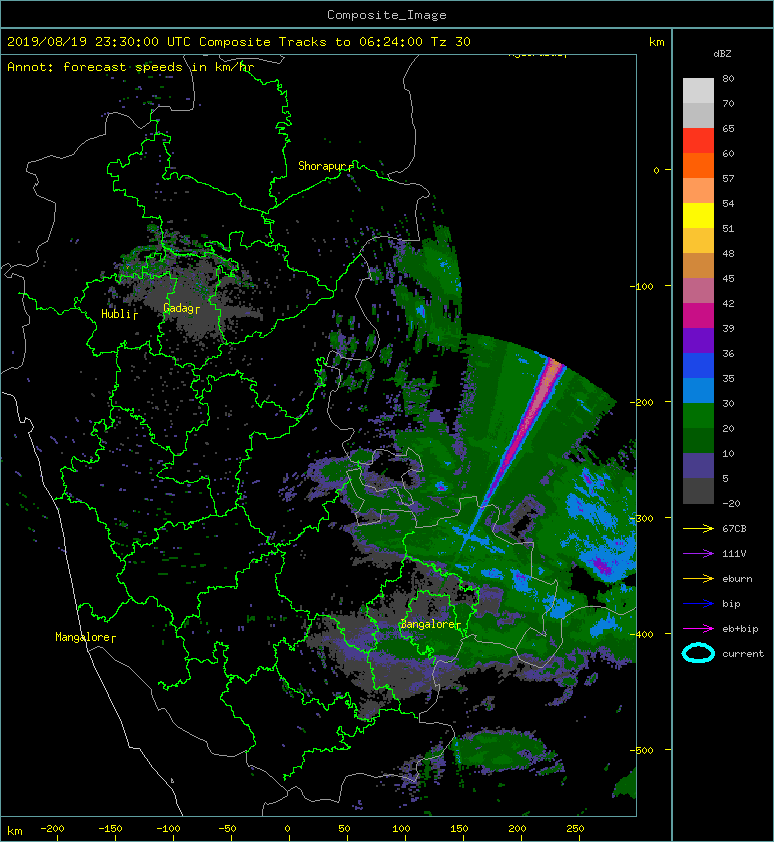Click the cyan 'current' ellipse symbol
Image resolution: width=774 pixels, height=842 pixels.
coord(698,653)
